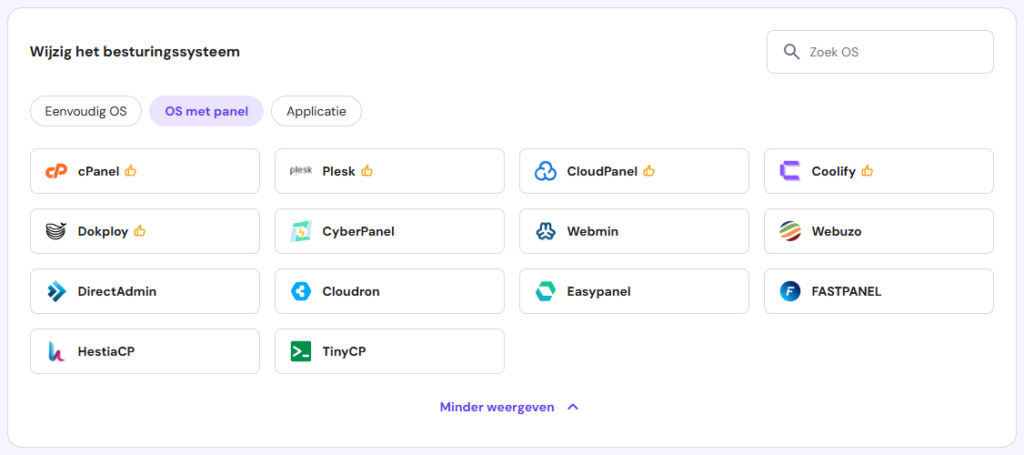Image resolution: width=1024 pixels, height=455 pixels.
Task: Click the Webuzo striped globe icon
Action: (x=790, y=231)
